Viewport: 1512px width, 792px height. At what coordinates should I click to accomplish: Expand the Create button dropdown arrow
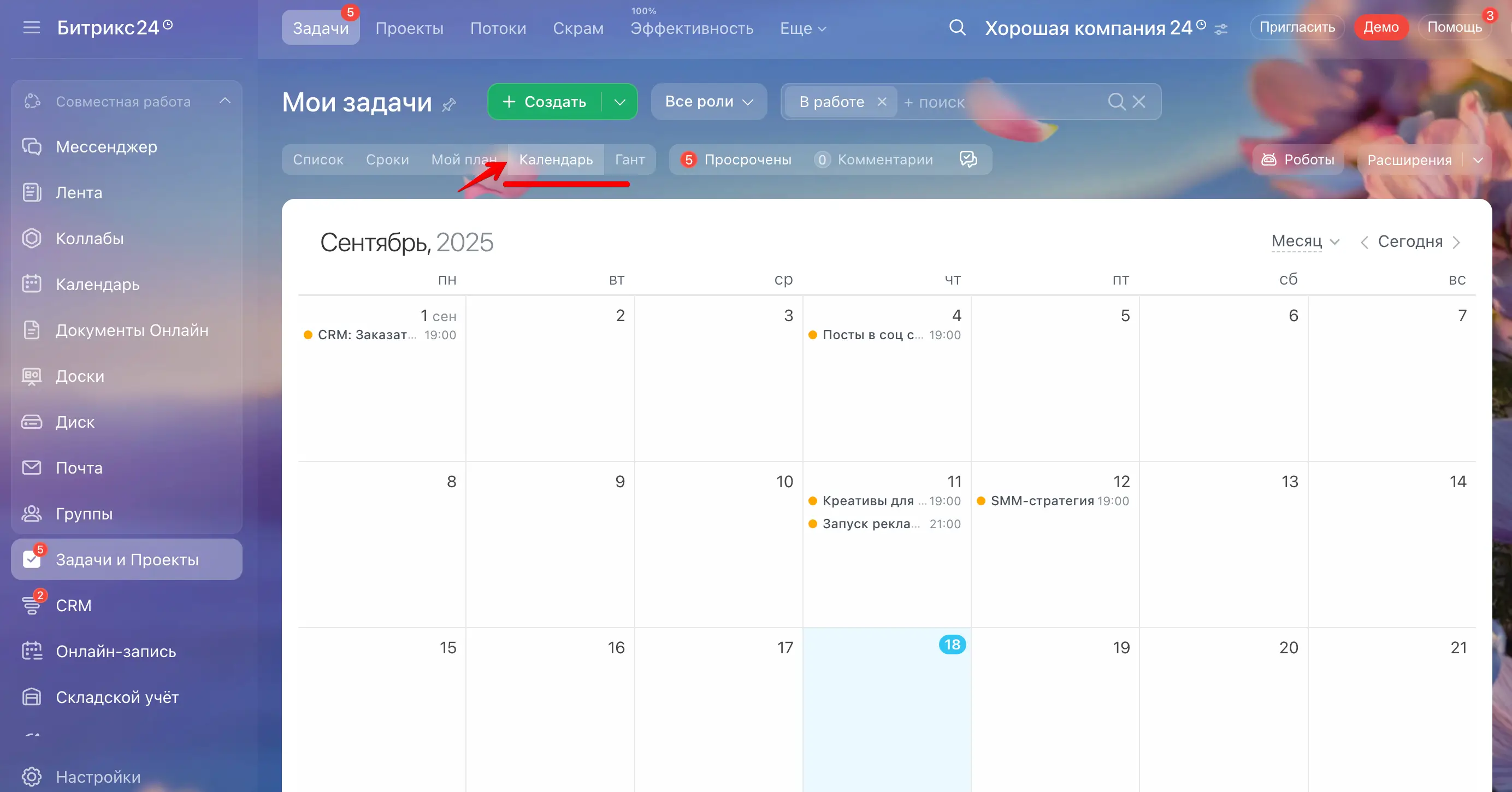(x=620, y=102)
